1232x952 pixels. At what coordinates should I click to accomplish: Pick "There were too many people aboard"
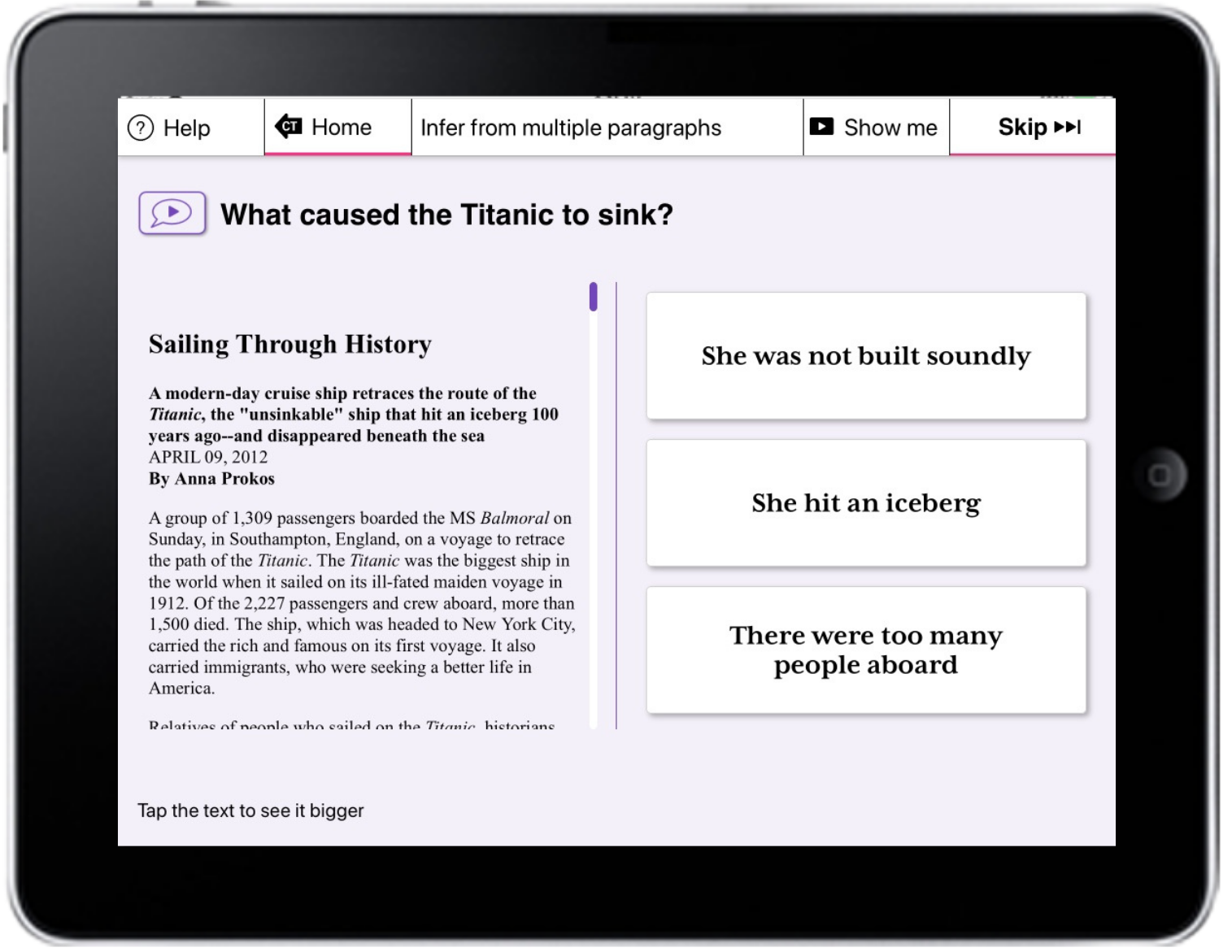tap(865, 650)
